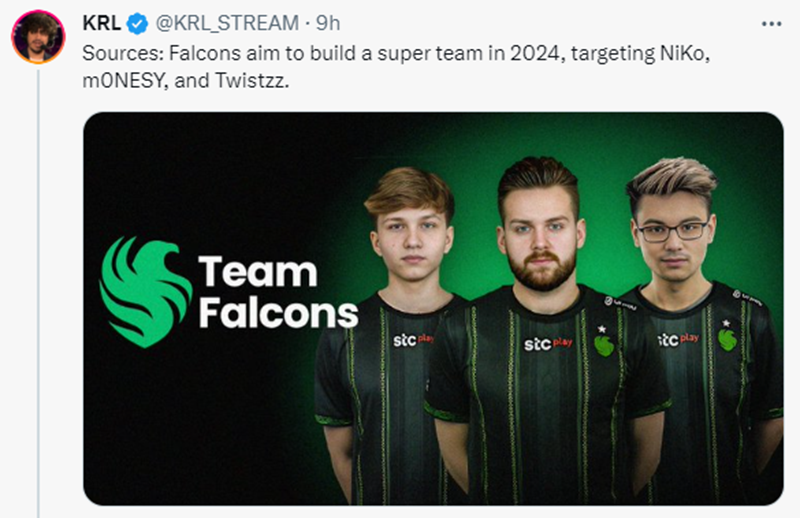Open the three-dot more options menu
800x518 pixels.
click(772, 23)
